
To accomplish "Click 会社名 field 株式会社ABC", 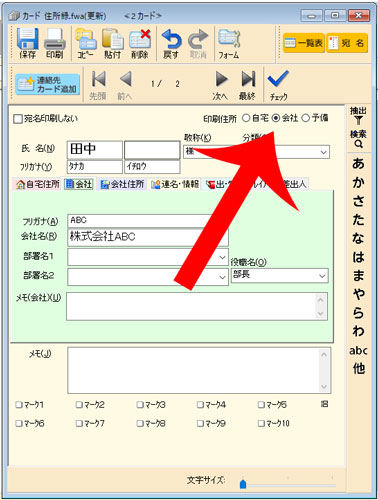I will tap(148, 237).
